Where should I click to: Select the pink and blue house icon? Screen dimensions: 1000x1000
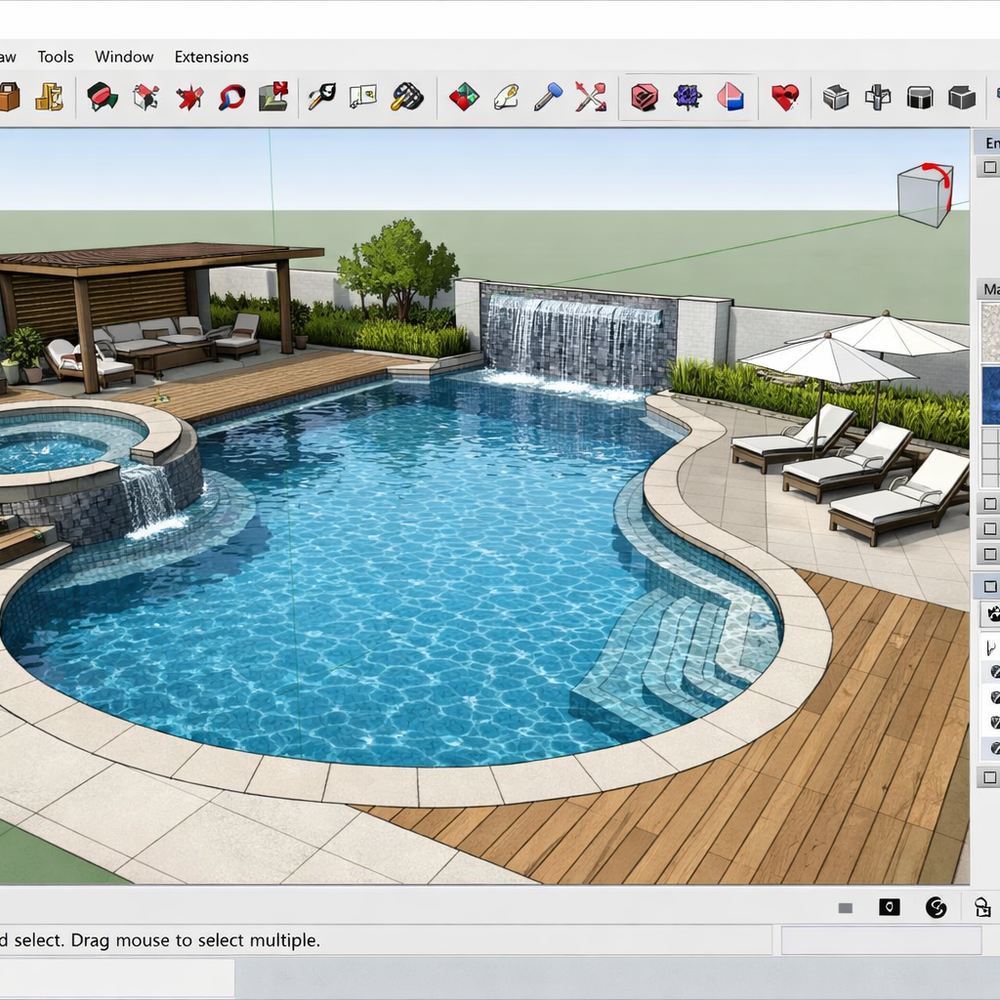pos(730,97)
